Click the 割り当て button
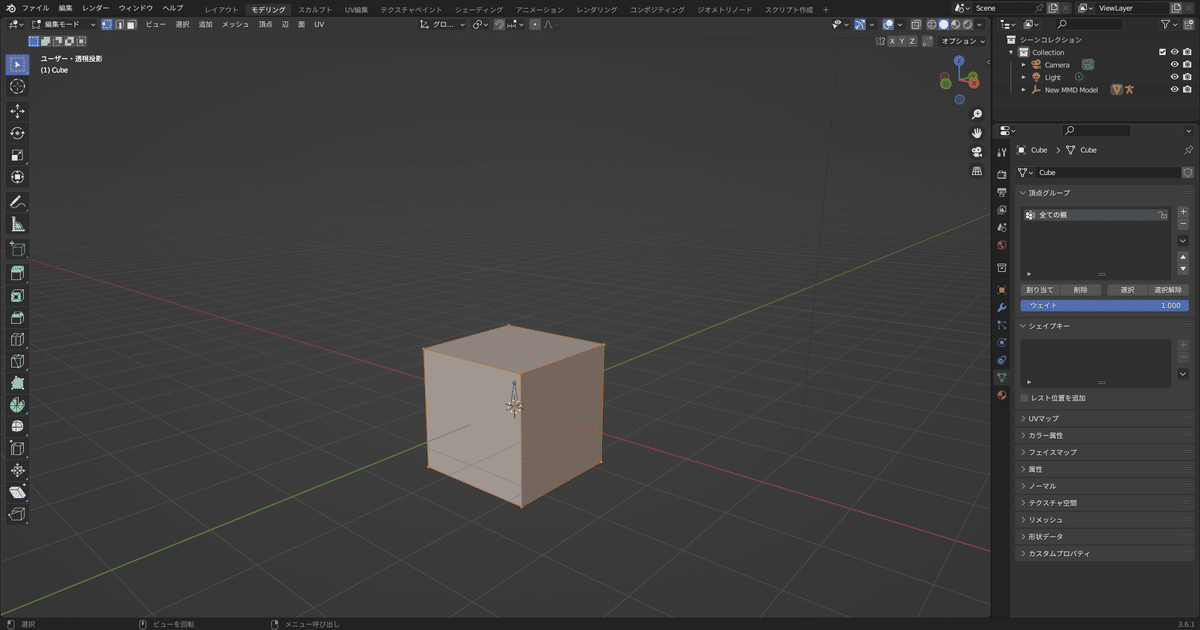The image size is (1200, 630). pos(1040,290)
